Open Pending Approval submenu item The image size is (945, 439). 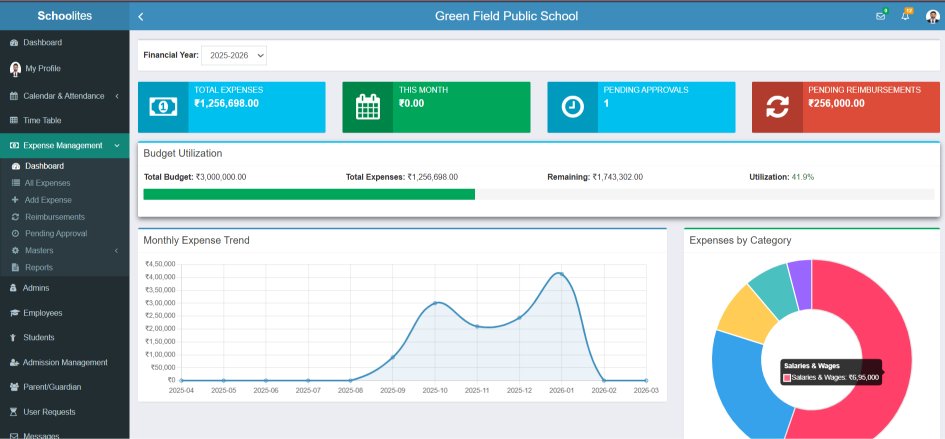(64, 233)
